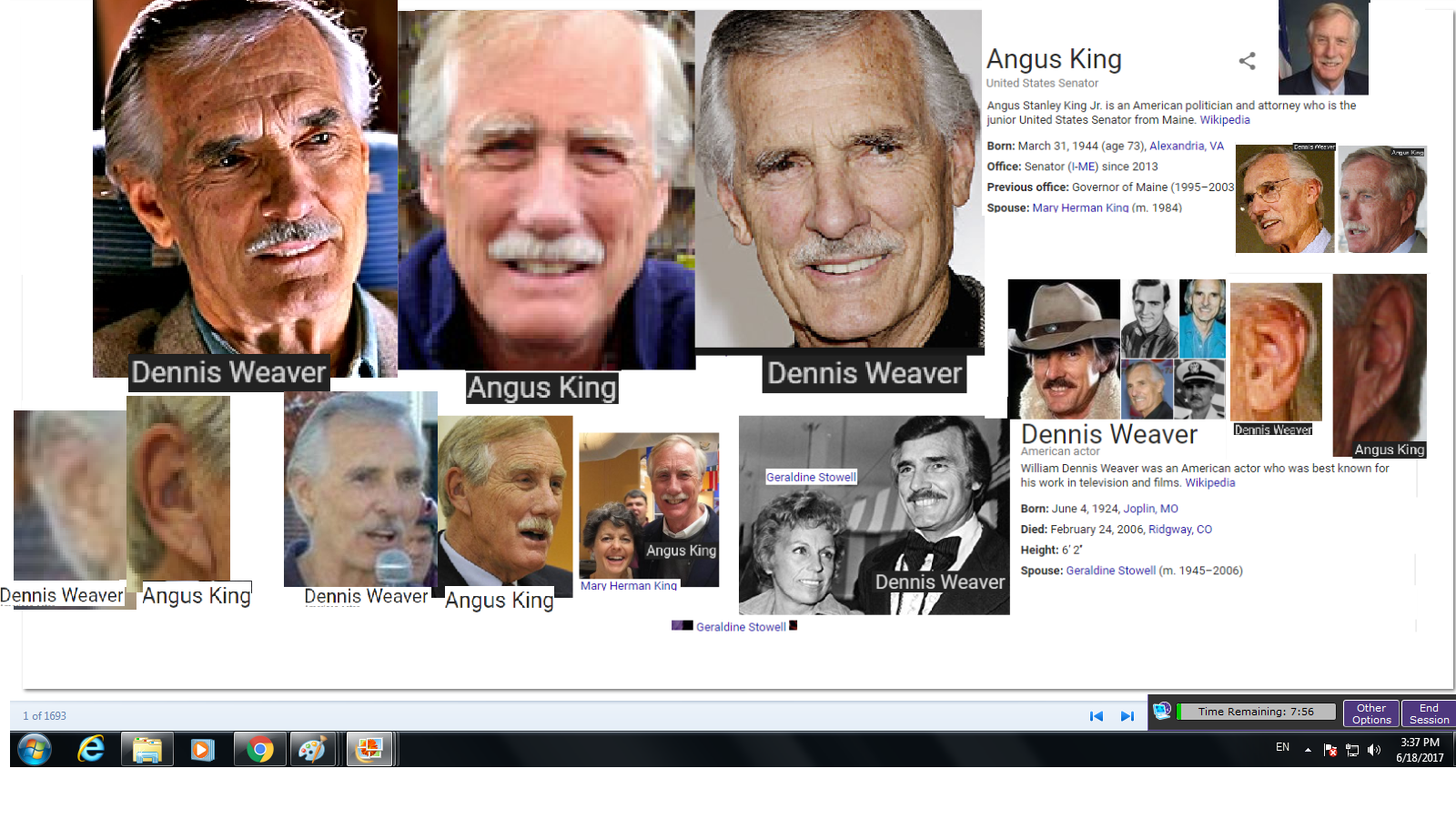Click the volume speaker icon in system tray
The width and height of the screenshot is (1456, 819).
coord(1374,750)
